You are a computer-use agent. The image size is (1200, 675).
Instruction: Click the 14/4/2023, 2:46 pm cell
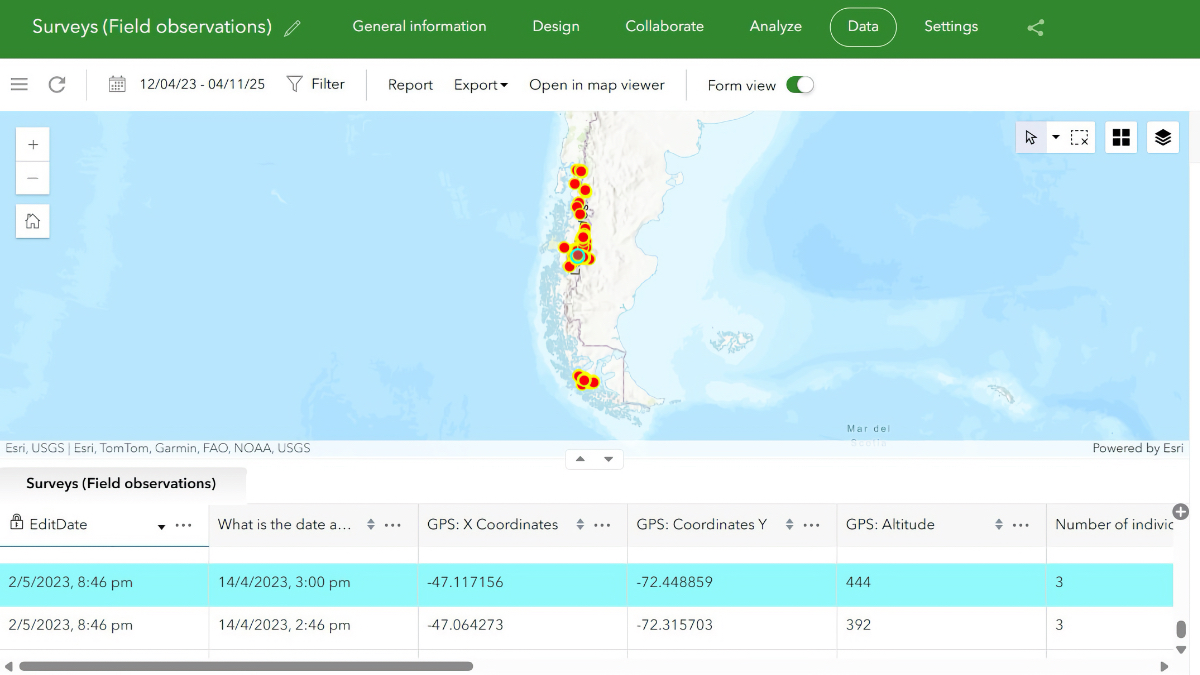coord(313,626)
